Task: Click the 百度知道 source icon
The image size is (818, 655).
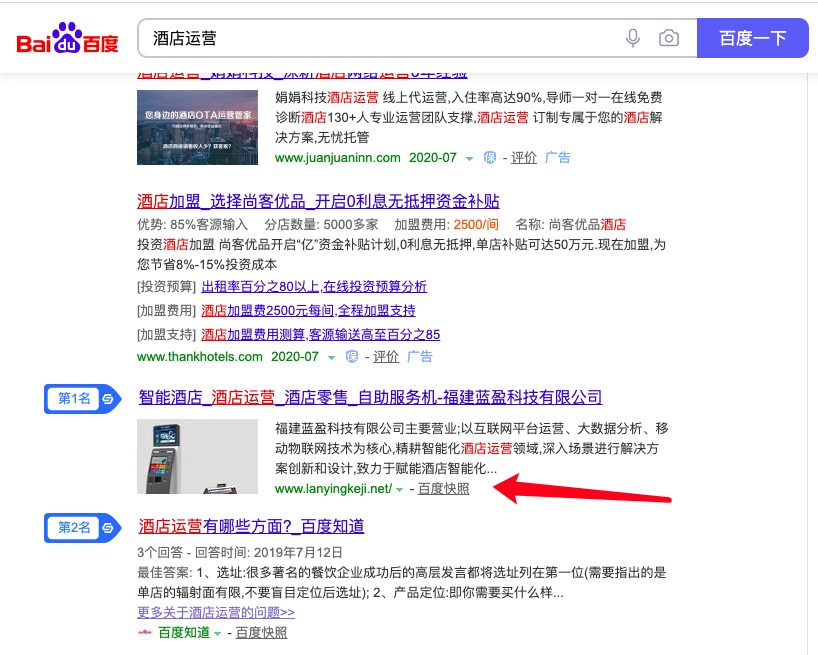Action: [x=145, y=633]
